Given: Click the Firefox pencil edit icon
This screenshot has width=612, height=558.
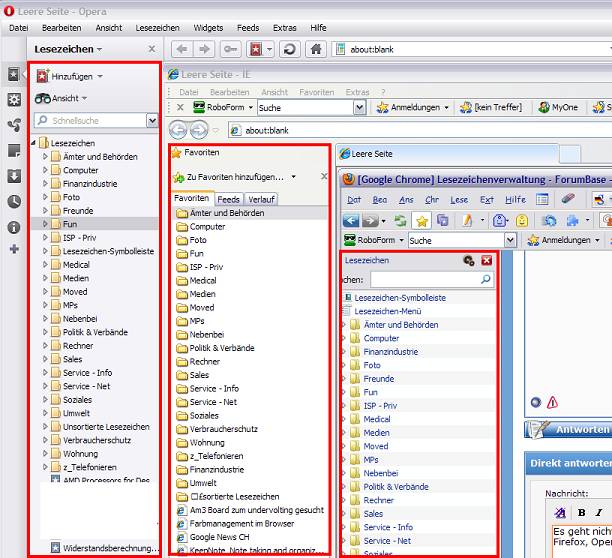Looking at the screenshot, I should point(467,221).
